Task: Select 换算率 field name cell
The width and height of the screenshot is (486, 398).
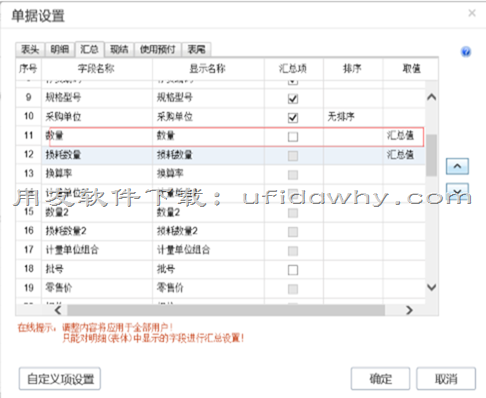Action: (x=97, y=174)
